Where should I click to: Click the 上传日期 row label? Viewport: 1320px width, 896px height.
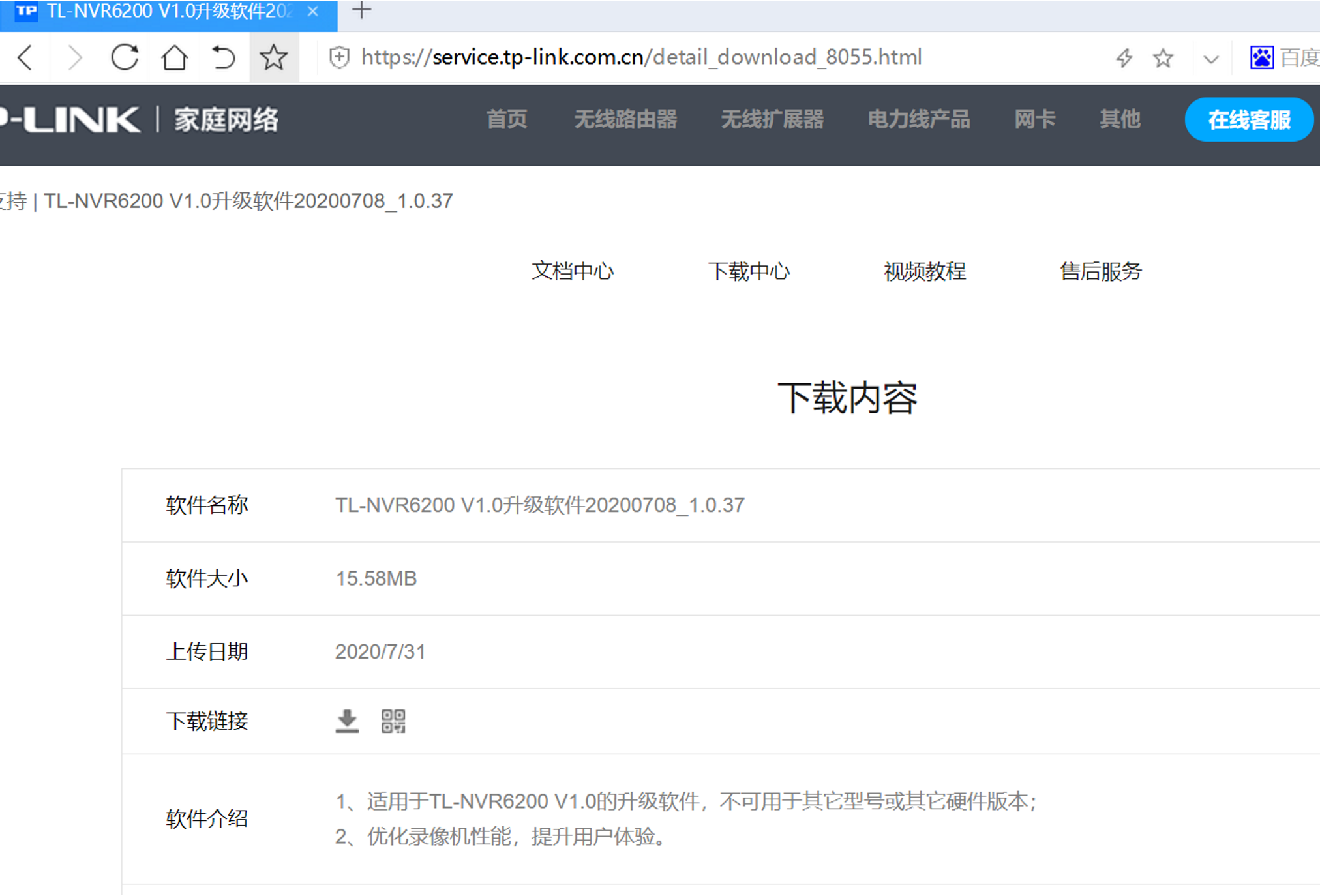tap(207, 651)
